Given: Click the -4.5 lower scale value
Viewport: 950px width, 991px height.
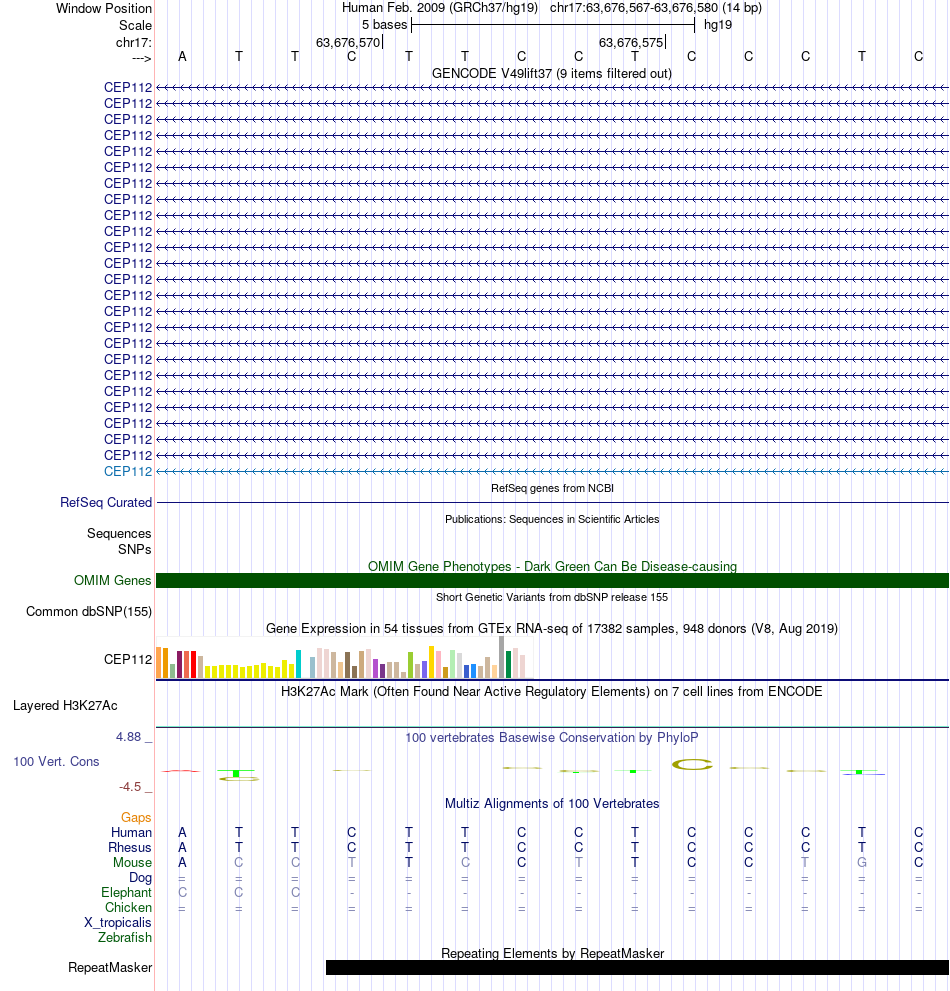Looking at the screenshot, I should point(130,787).
